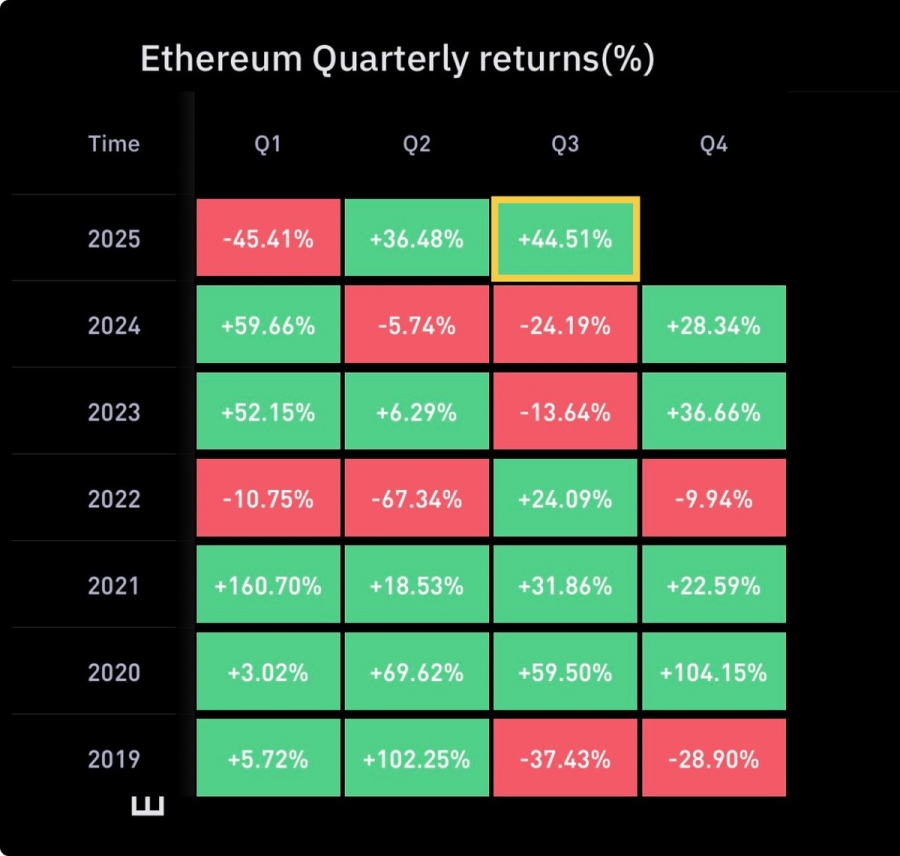This screenshot has height=856, width=900.
Task: Click the 2025 Q2 +36.48% cell
Action: click(x=417, y=238)
